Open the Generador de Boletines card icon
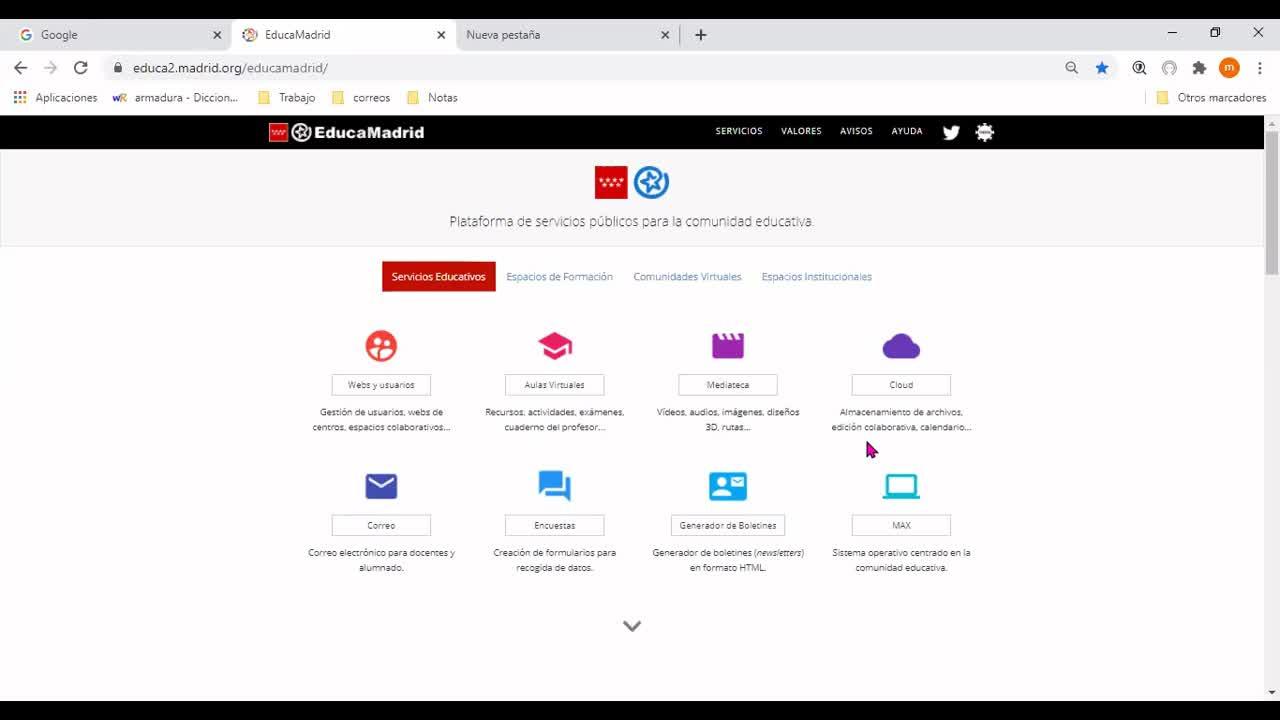Viewport: 1280px width, 720px height. (x=728, y=486)
